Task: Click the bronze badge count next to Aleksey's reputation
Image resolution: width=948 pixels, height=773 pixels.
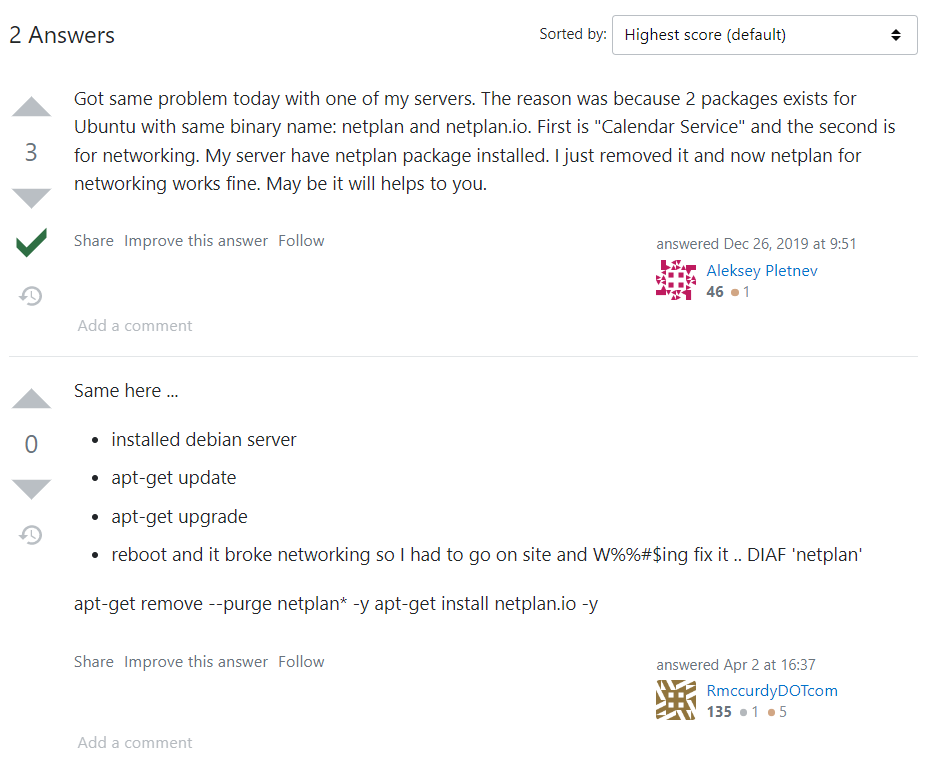Action: (x=742, y=291)
